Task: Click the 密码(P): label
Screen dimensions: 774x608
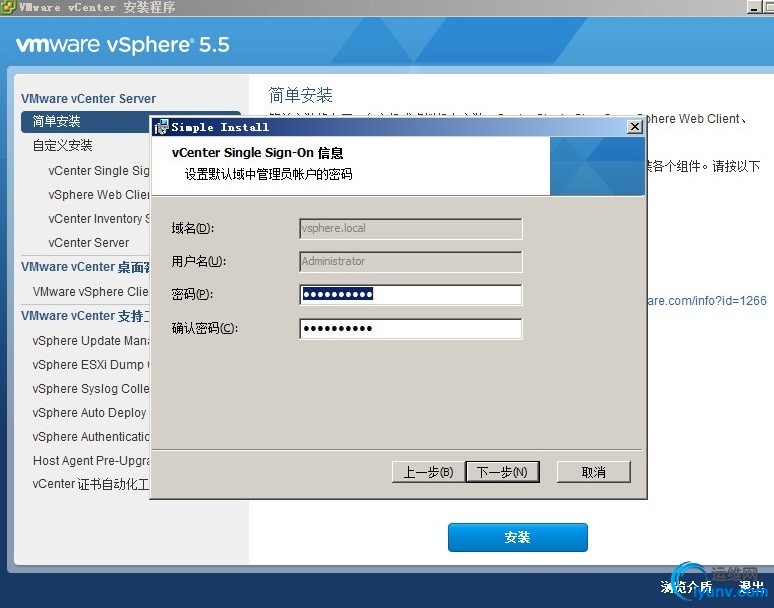Action: pos(192,294)
